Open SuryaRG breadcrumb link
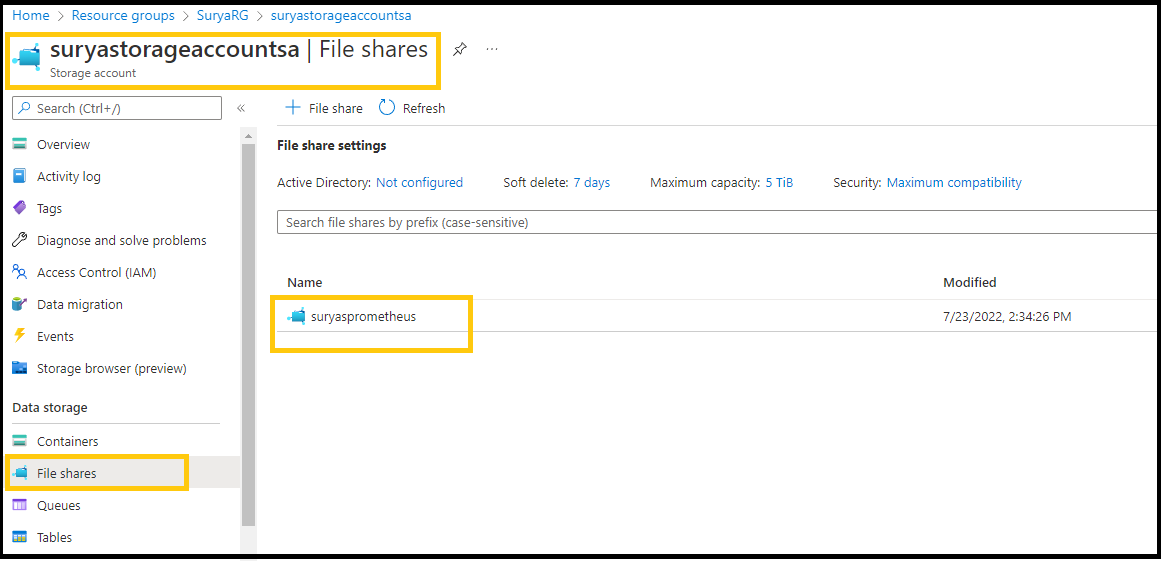Screen dimensions: 1161x561 pos(224,15)
